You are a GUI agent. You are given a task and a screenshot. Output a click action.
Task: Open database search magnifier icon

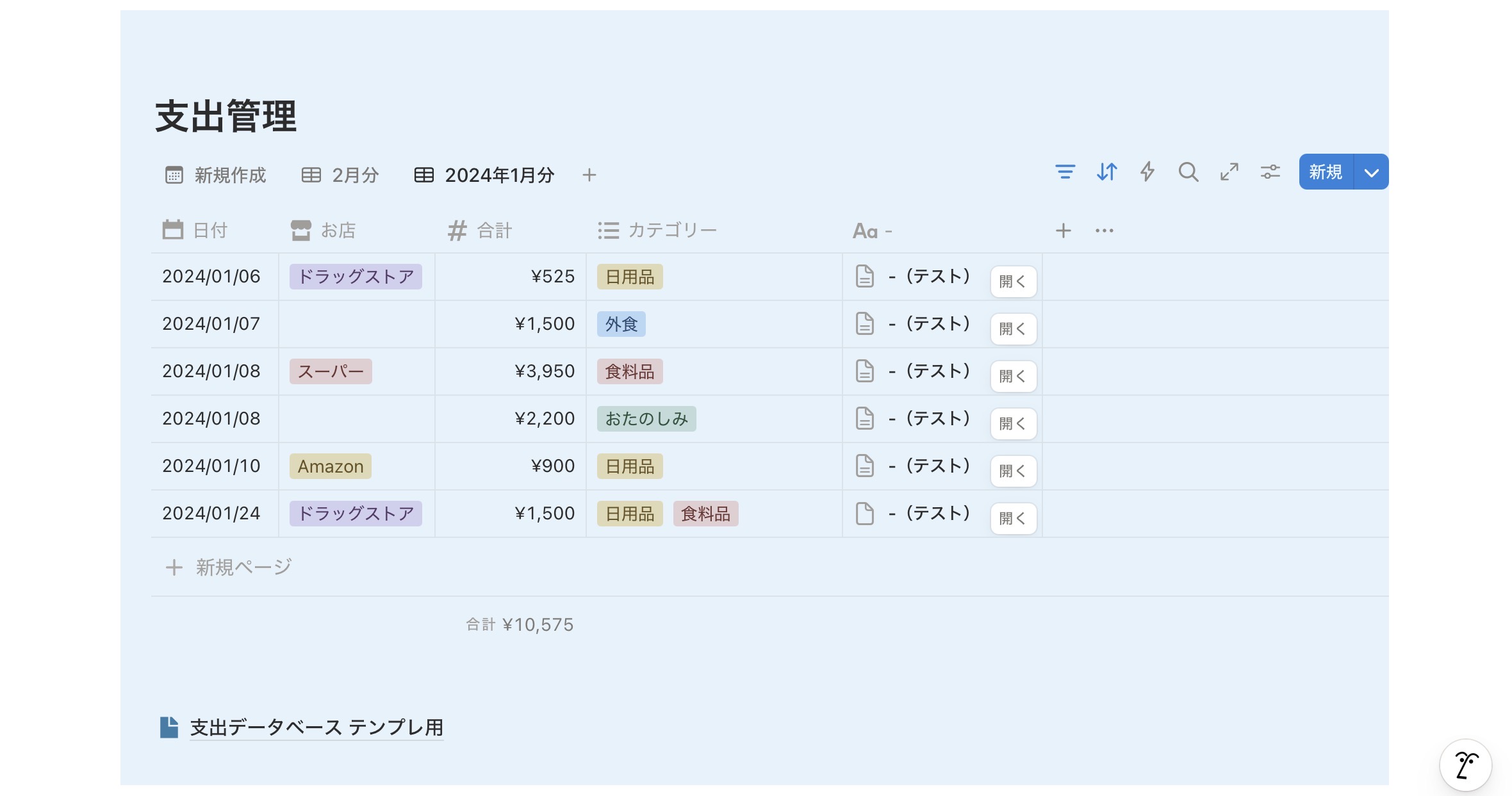point(1188,172)
